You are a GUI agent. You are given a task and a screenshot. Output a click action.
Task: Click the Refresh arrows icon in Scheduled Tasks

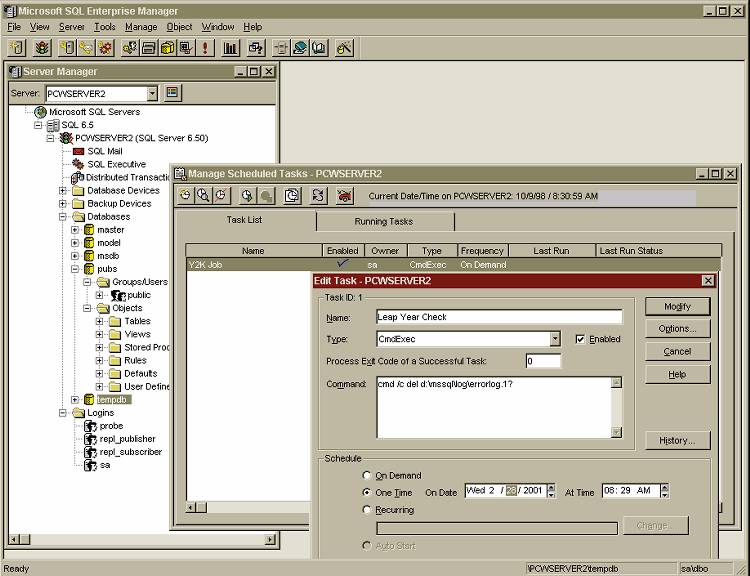click(x=319, y=196)
